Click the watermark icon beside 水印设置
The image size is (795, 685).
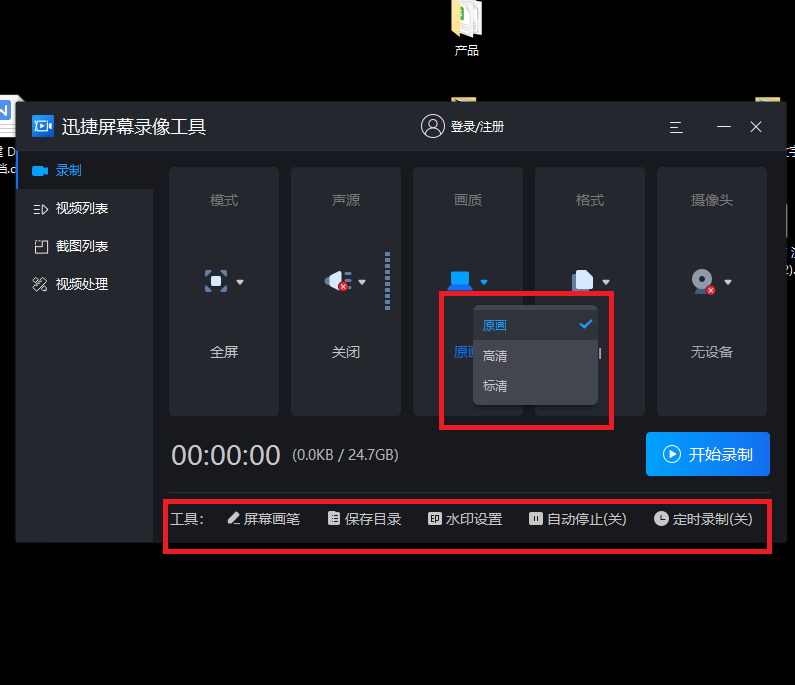[435, 519]
